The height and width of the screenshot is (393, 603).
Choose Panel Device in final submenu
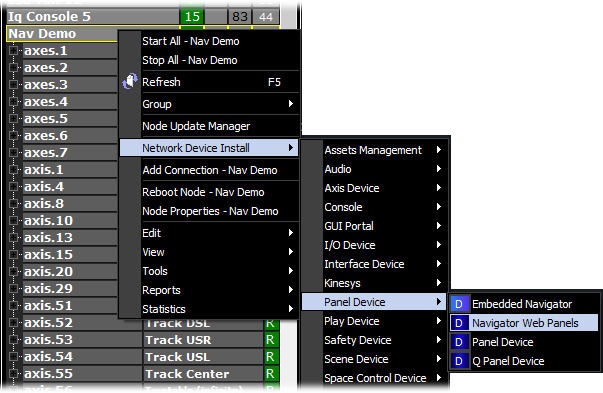524,342
